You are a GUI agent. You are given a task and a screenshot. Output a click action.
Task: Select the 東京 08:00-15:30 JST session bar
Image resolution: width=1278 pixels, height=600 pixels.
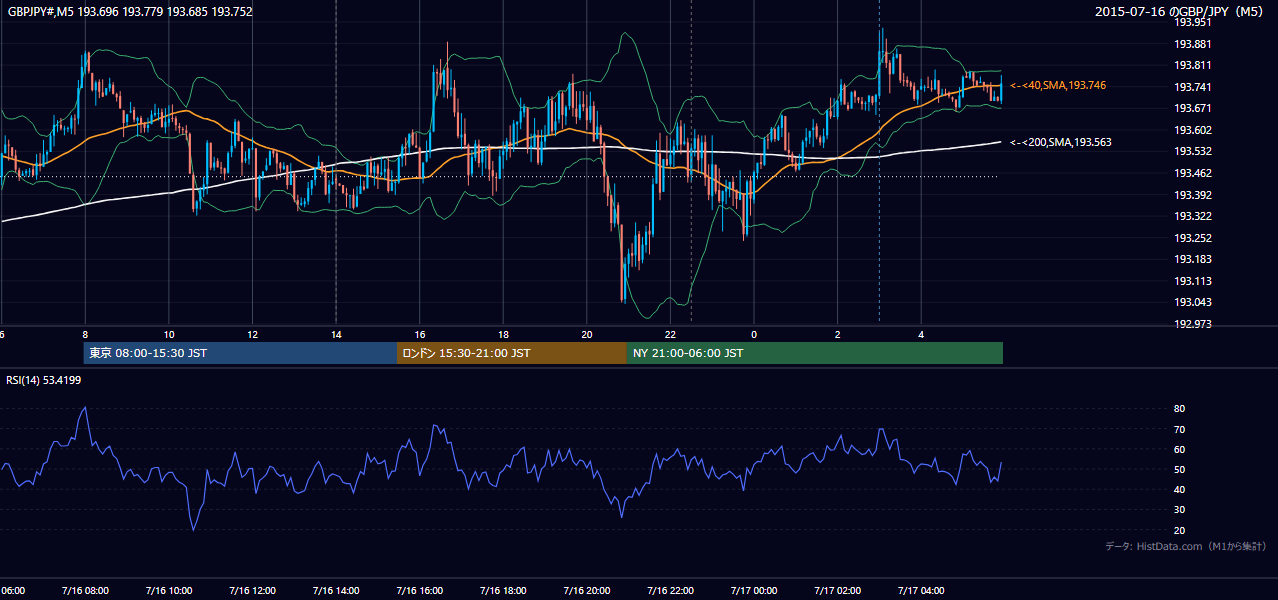pos(240,353)
